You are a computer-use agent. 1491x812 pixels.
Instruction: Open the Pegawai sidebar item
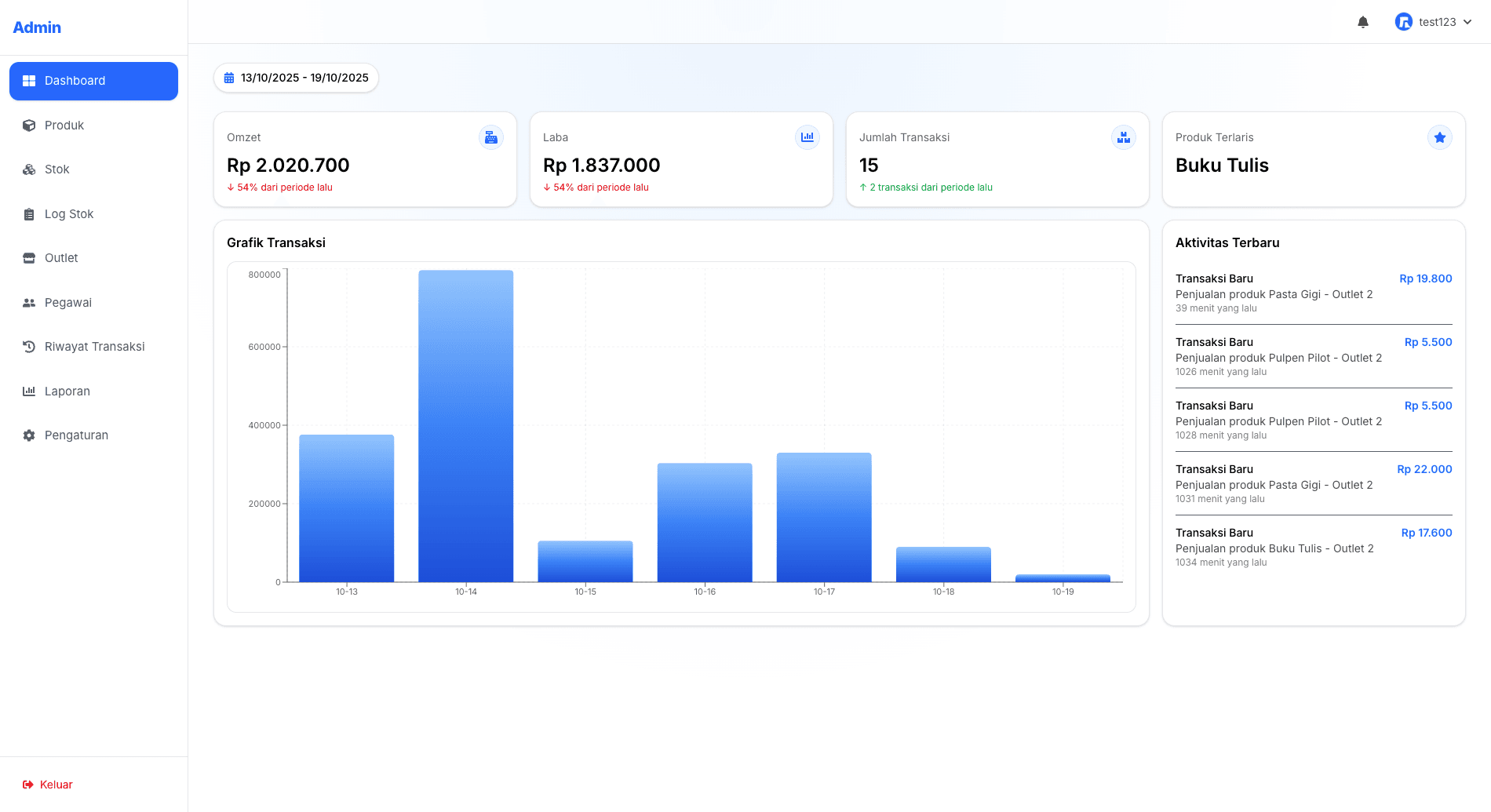coord(68,303)
